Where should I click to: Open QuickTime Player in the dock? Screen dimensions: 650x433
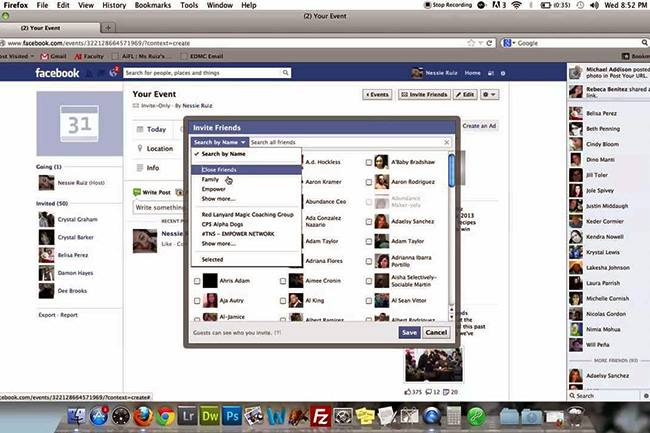(432, 416)
